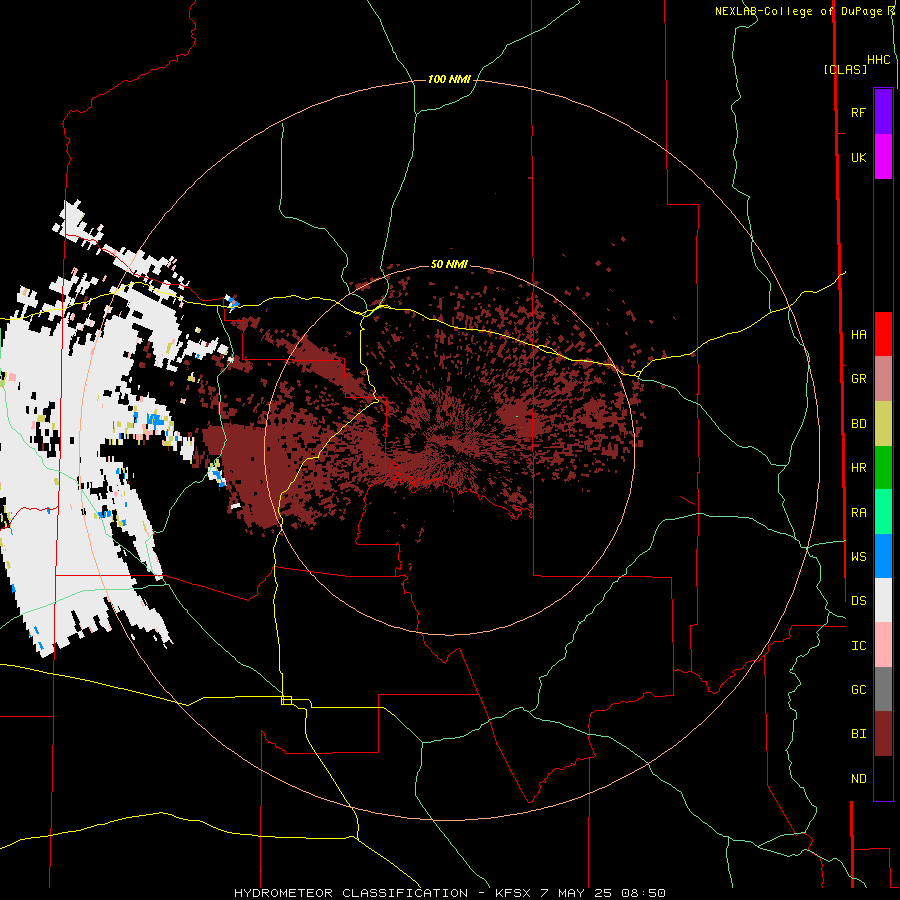Click the 100 NMI range ring label
900x900 pixels.
(x=449, y=79)
